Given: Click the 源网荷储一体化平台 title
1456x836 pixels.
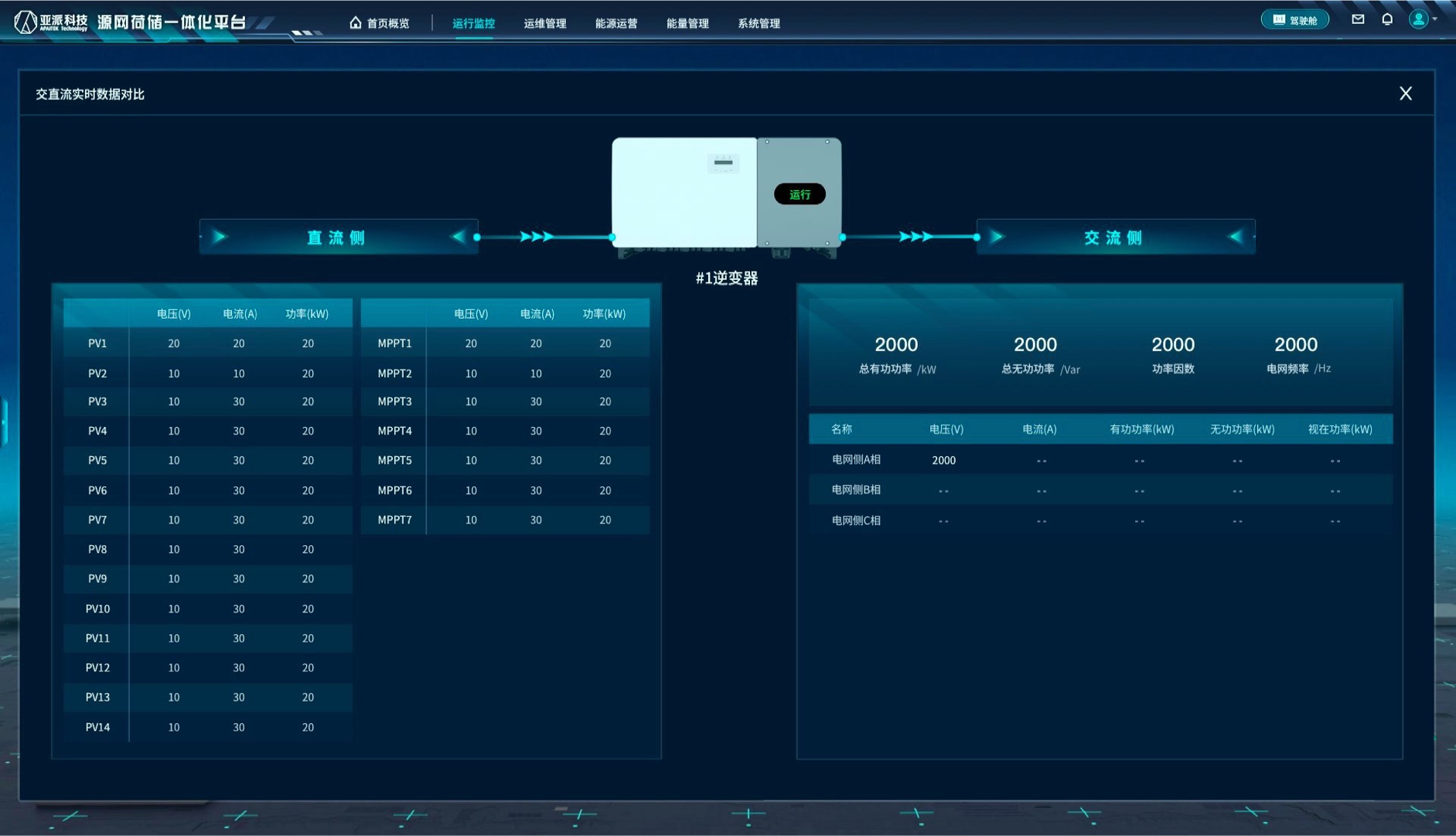Looking at the screenshot, I should tap(172, 22).
